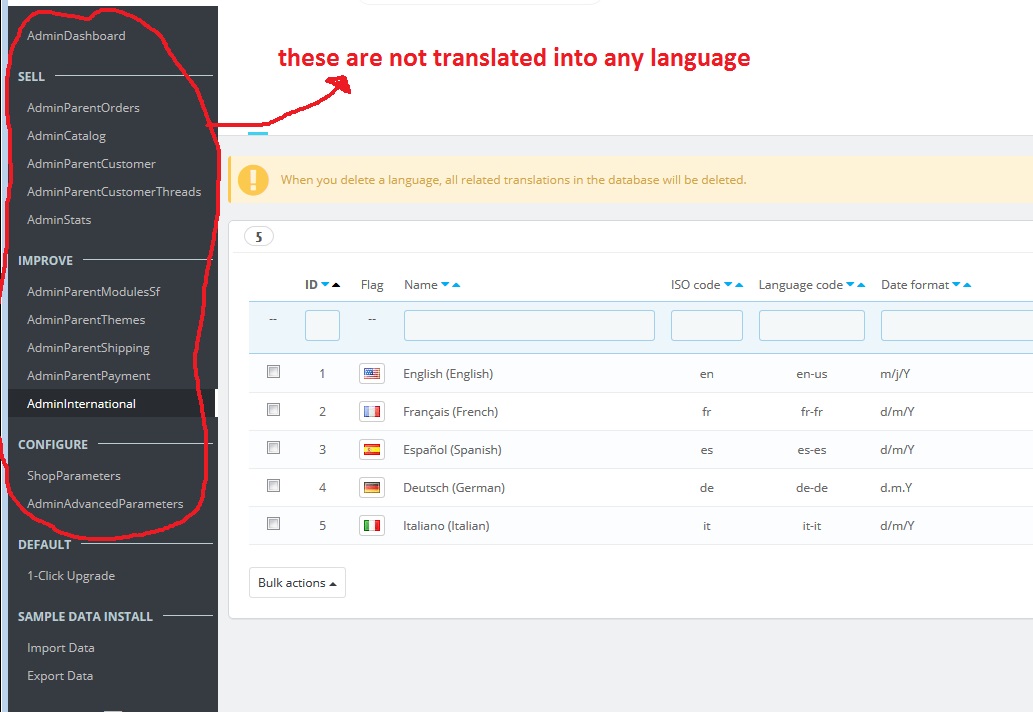Select the AdminCatalog sidebar entry
Viewport: 1033px width, 712px height.
[66, 136]
